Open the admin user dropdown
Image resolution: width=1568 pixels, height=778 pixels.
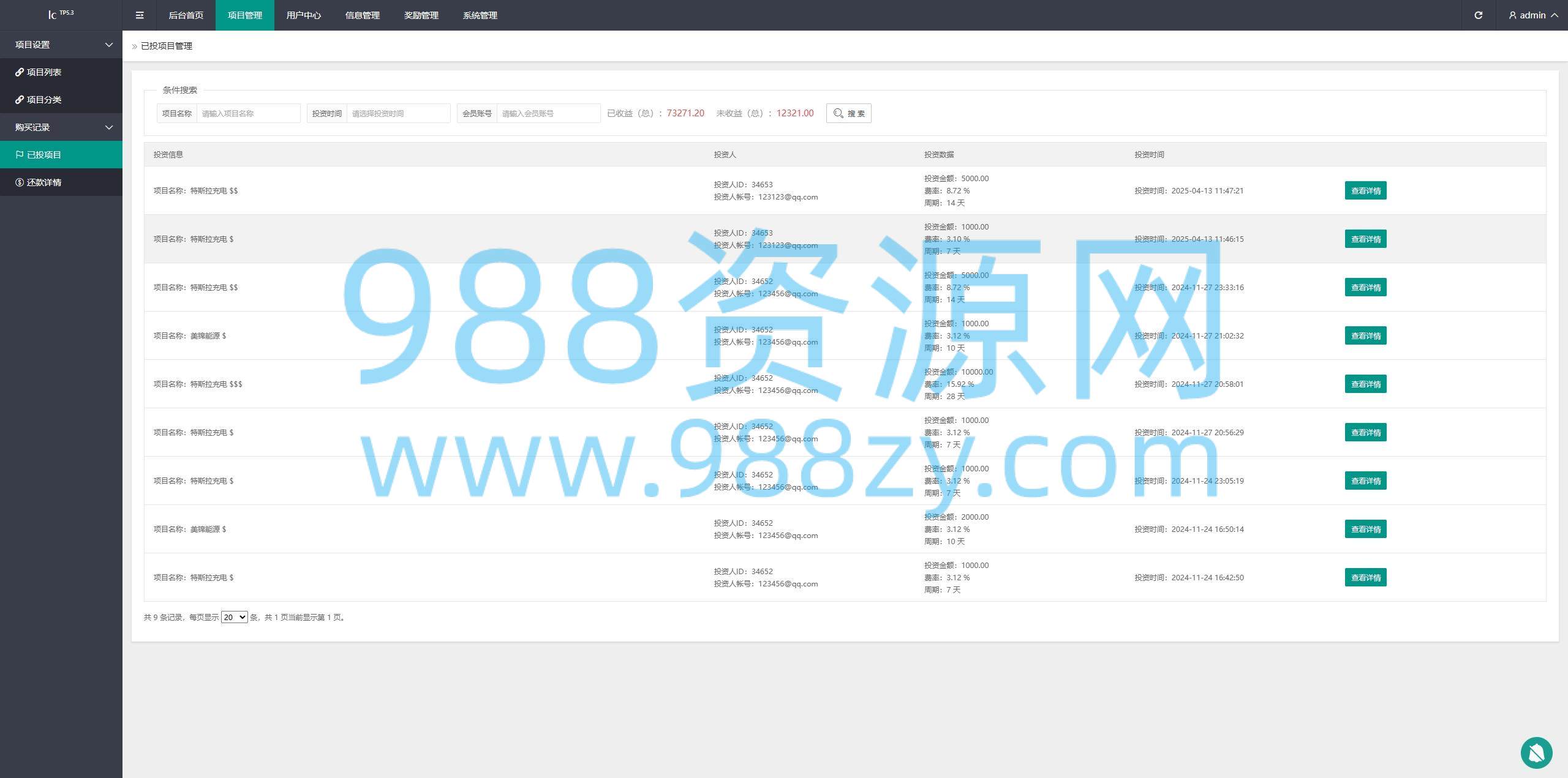pyautogui.click(x=1533, y=15)
